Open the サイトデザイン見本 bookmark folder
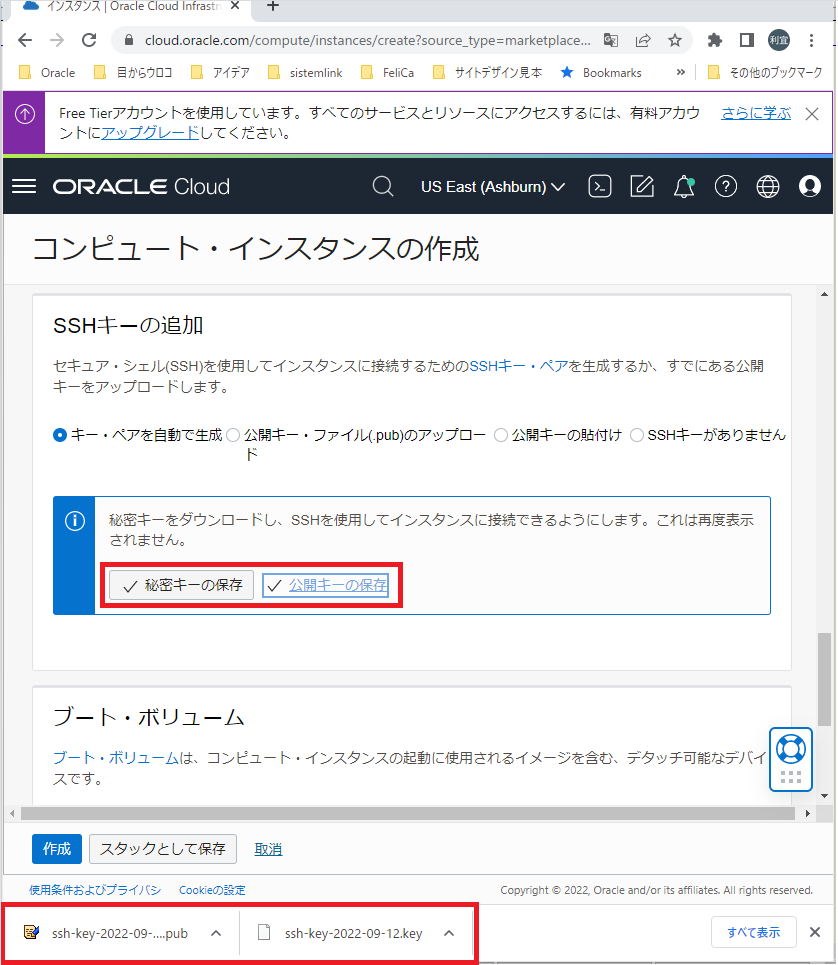Viewport: 838px width, 965px height. pyautogui.click(x=487, y=73)
